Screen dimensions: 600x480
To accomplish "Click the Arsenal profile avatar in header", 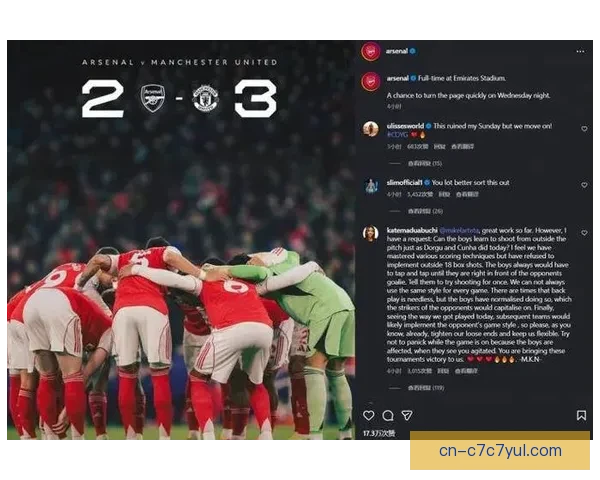I will tap(370, 51).
